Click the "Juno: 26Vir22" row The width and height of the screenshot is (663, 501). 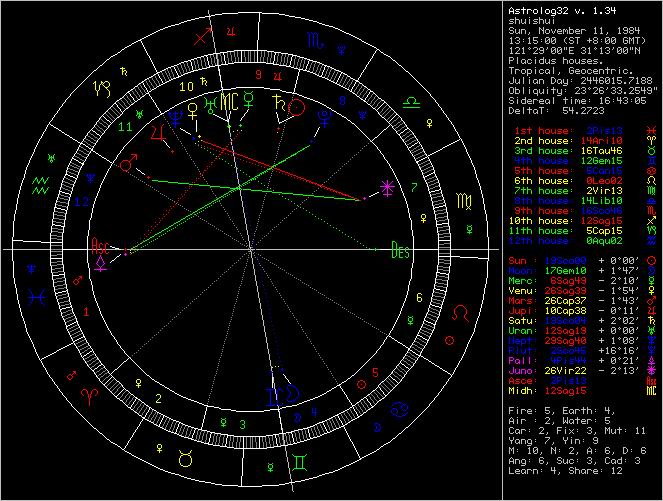click(583, 371)
